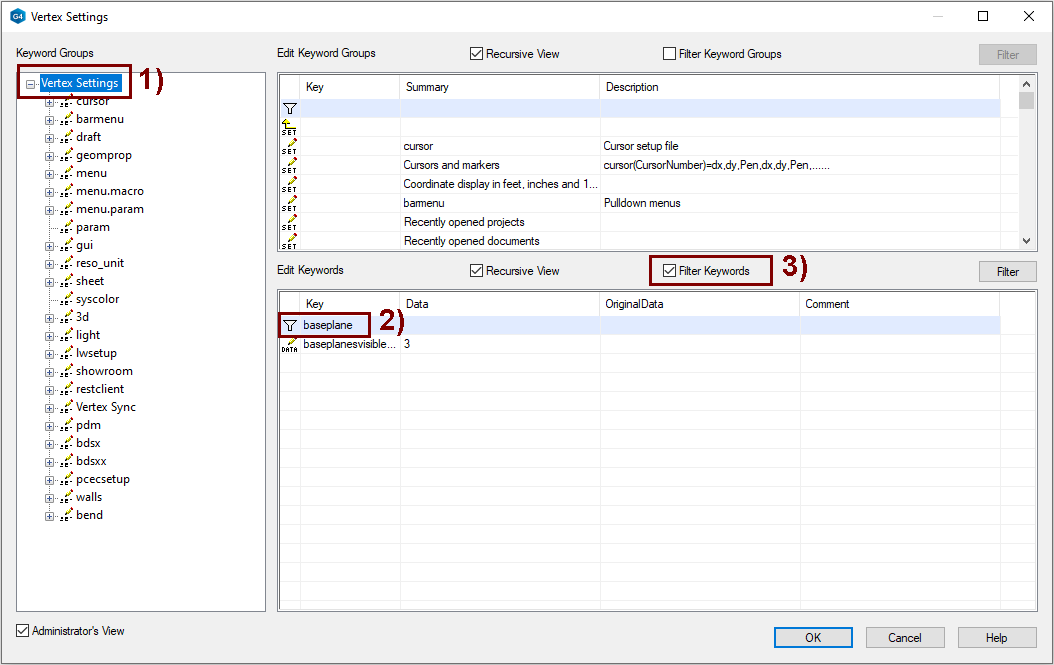Click the SET icon for Recently opened projects
Image resolution: width=1054 pixels, height=665 pixels.
(289, 223)
